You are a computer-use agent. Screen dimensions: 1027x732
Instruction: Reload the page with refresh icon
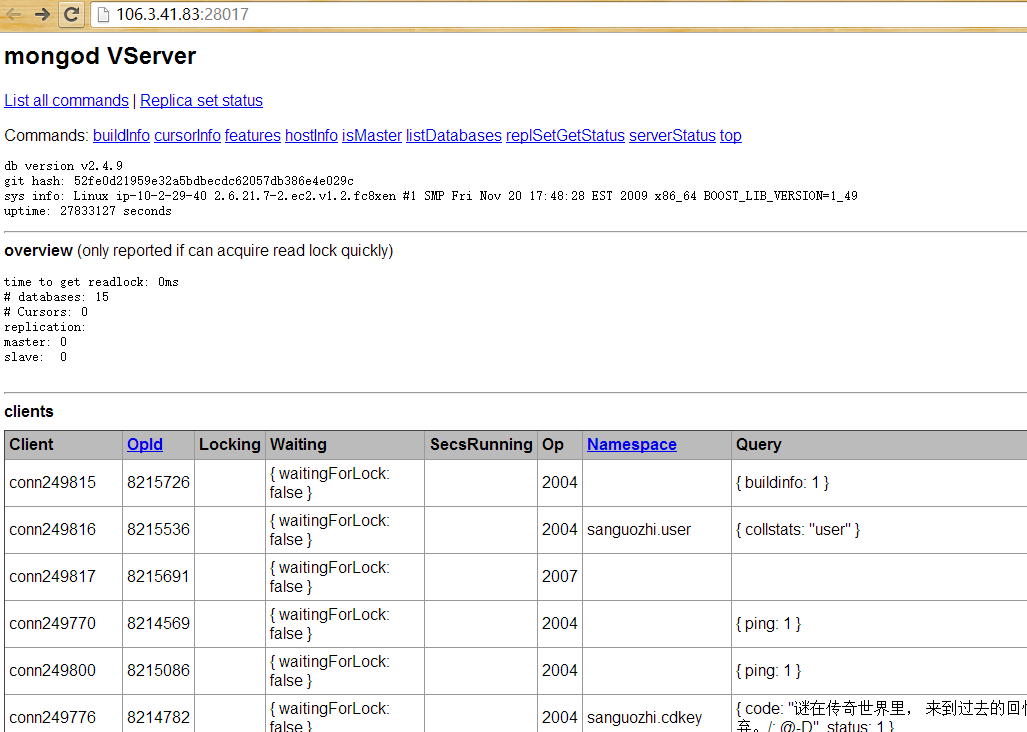(x=71, y=14)
